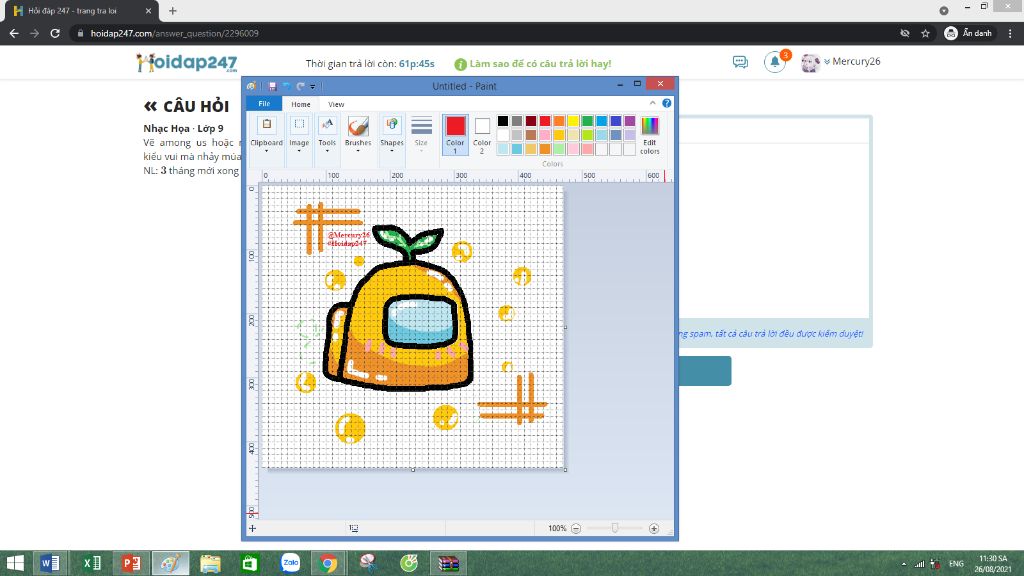Collapse the Paint ribbon with chevron
The height and width of the screenshot is (576, 1024).
[652, 103]
